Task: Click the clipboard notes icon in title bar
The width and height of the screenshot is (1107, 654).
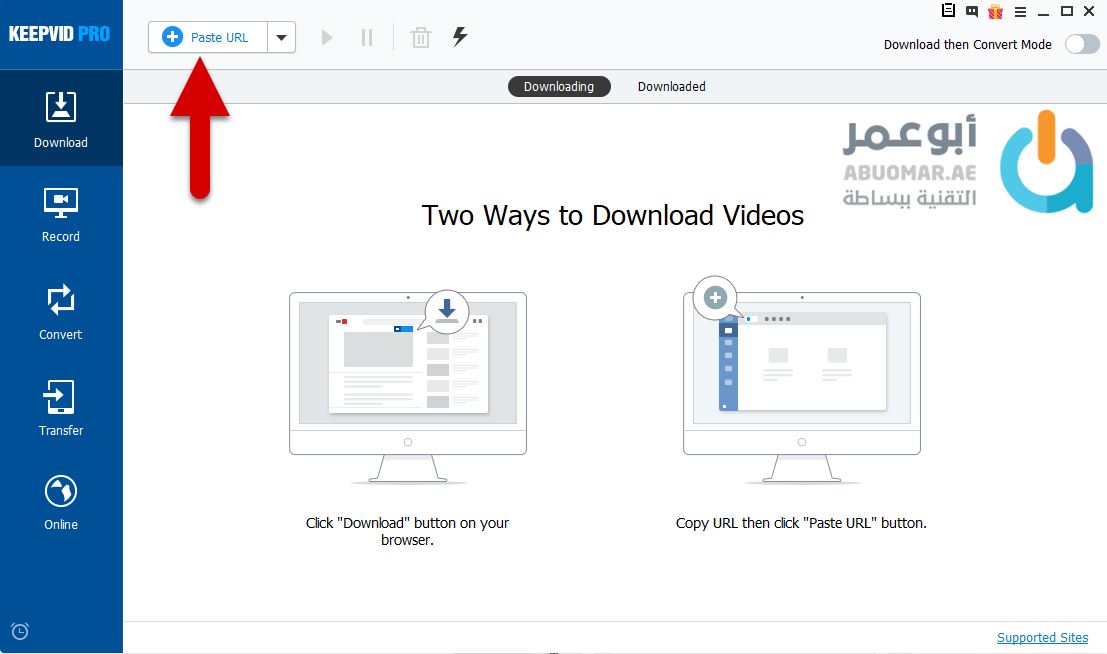Action: click(949, 12)
